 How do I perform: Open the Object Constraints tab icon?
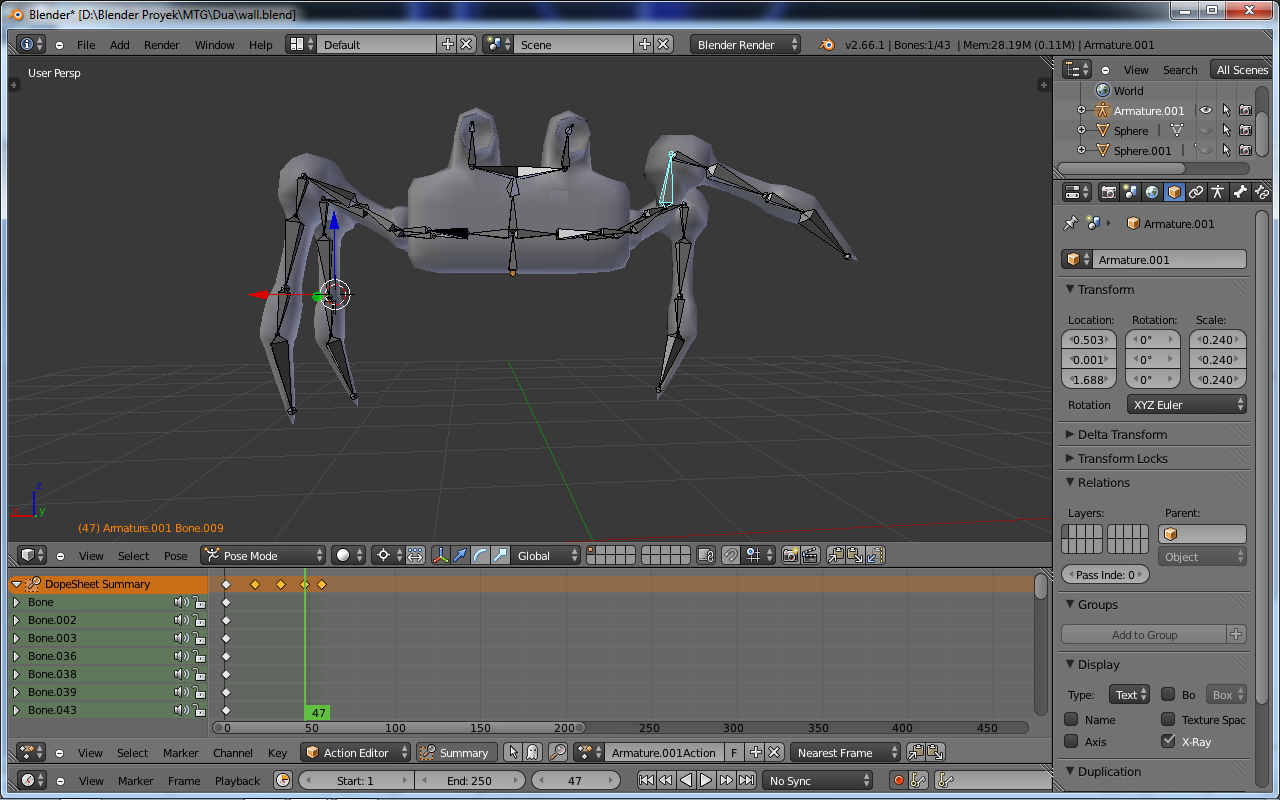1197,192
